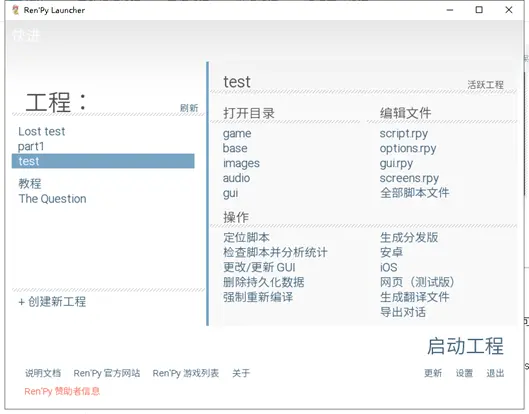Screen dimensions: 529x414
Task: Click 检查脚本并分析统计 lint action
Action: pos(275,252)
